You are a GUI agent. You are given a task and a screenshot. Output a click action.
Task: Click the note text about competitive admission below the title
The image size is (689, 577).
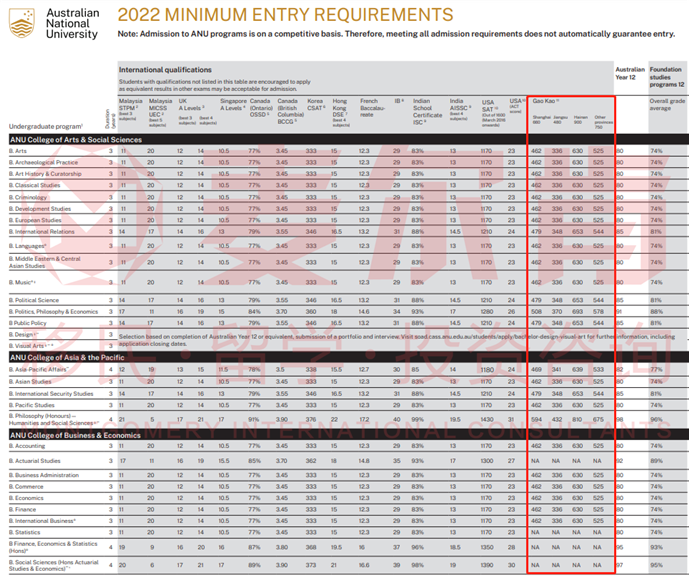tap(396, 34)
